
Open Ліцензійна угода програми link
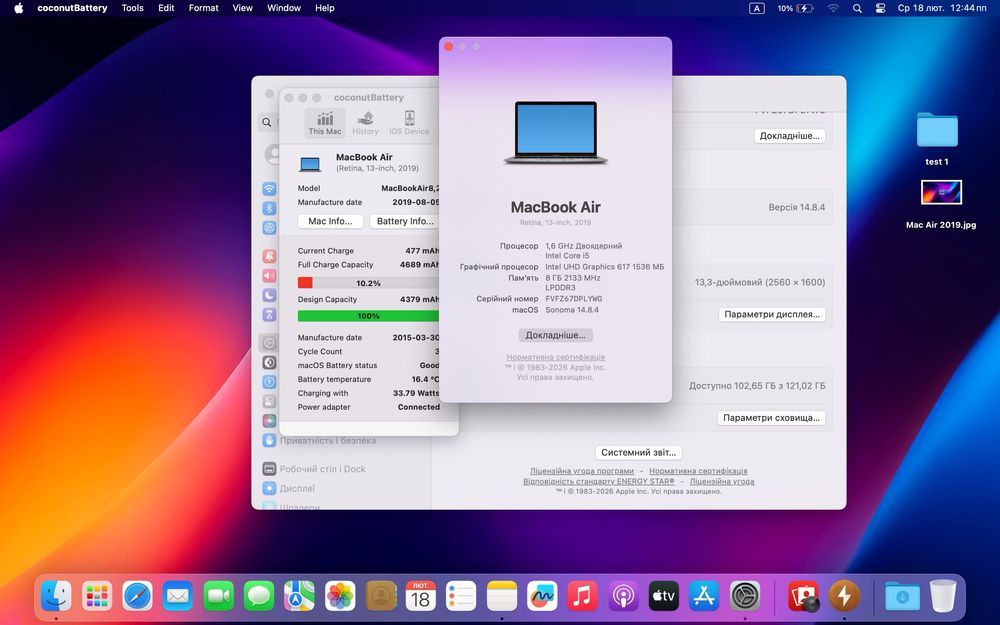[582, 471]
